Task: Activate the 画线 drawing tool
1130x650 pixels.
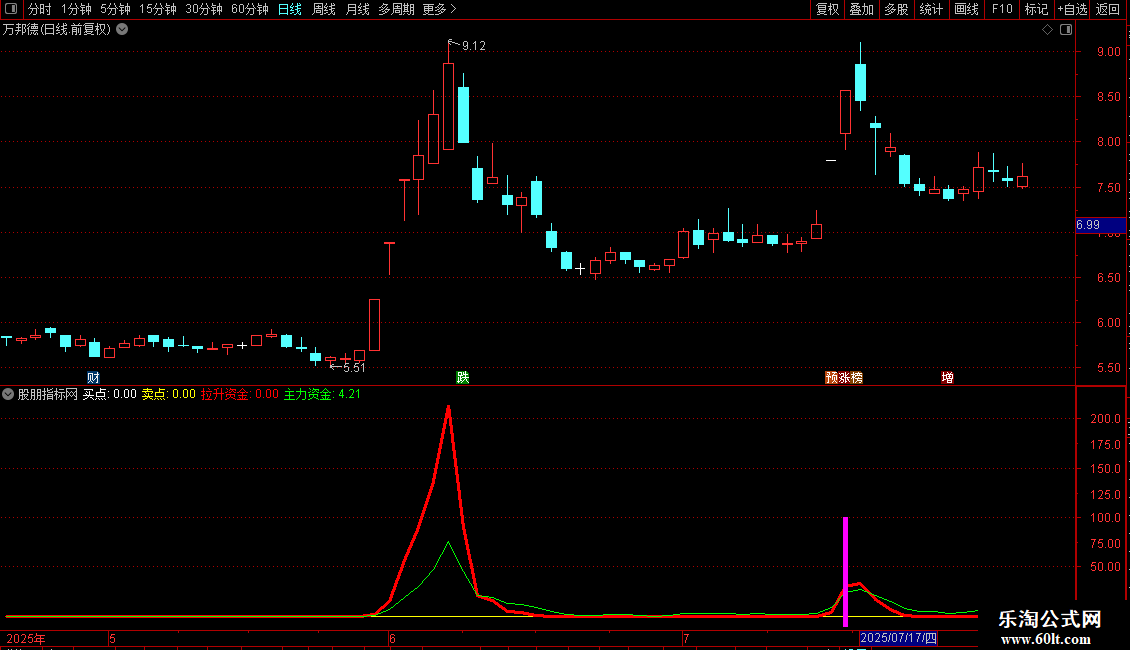Action: 966,9
